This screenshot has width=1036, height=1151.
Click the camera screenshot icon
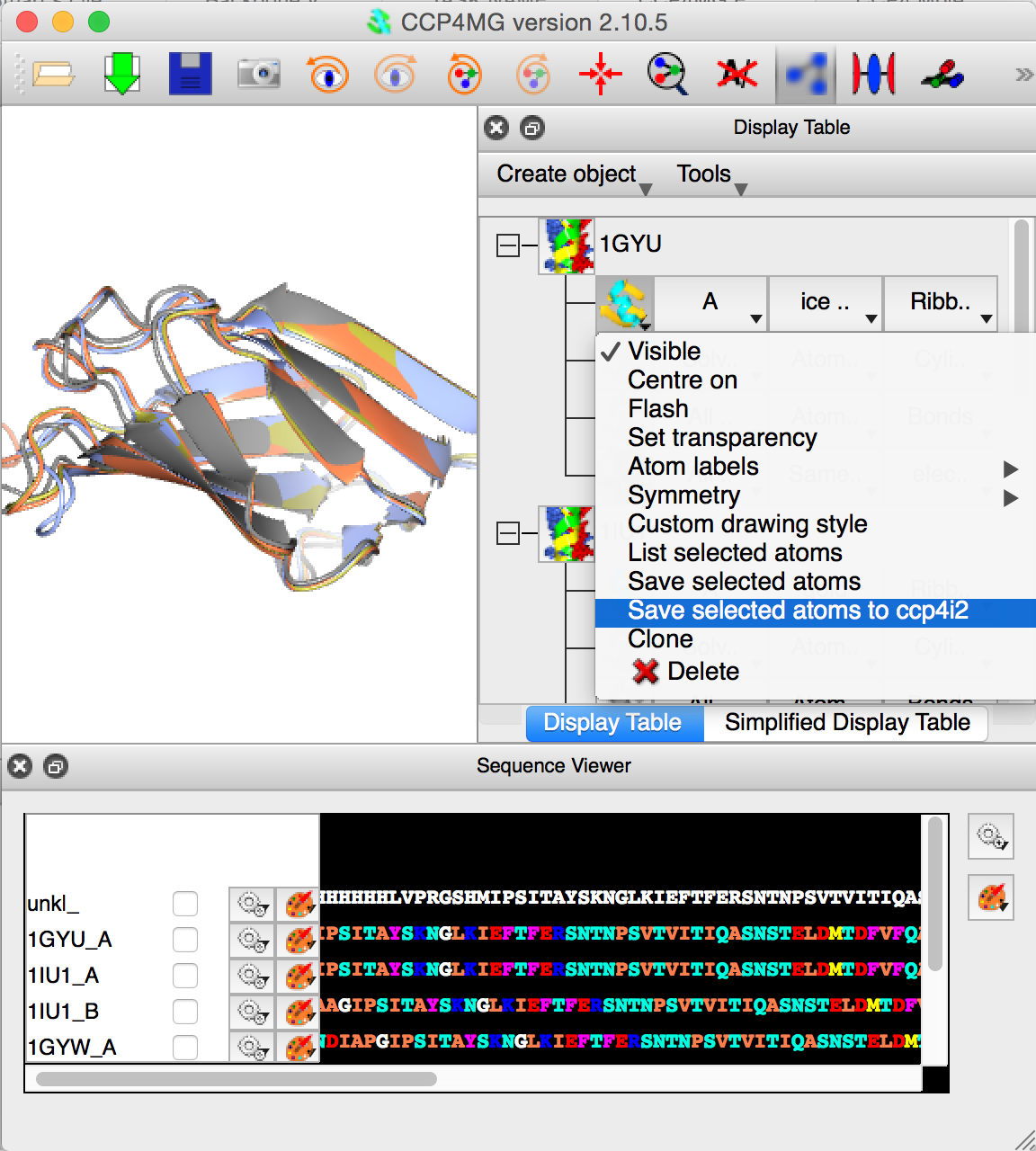(x=259, y=74)
